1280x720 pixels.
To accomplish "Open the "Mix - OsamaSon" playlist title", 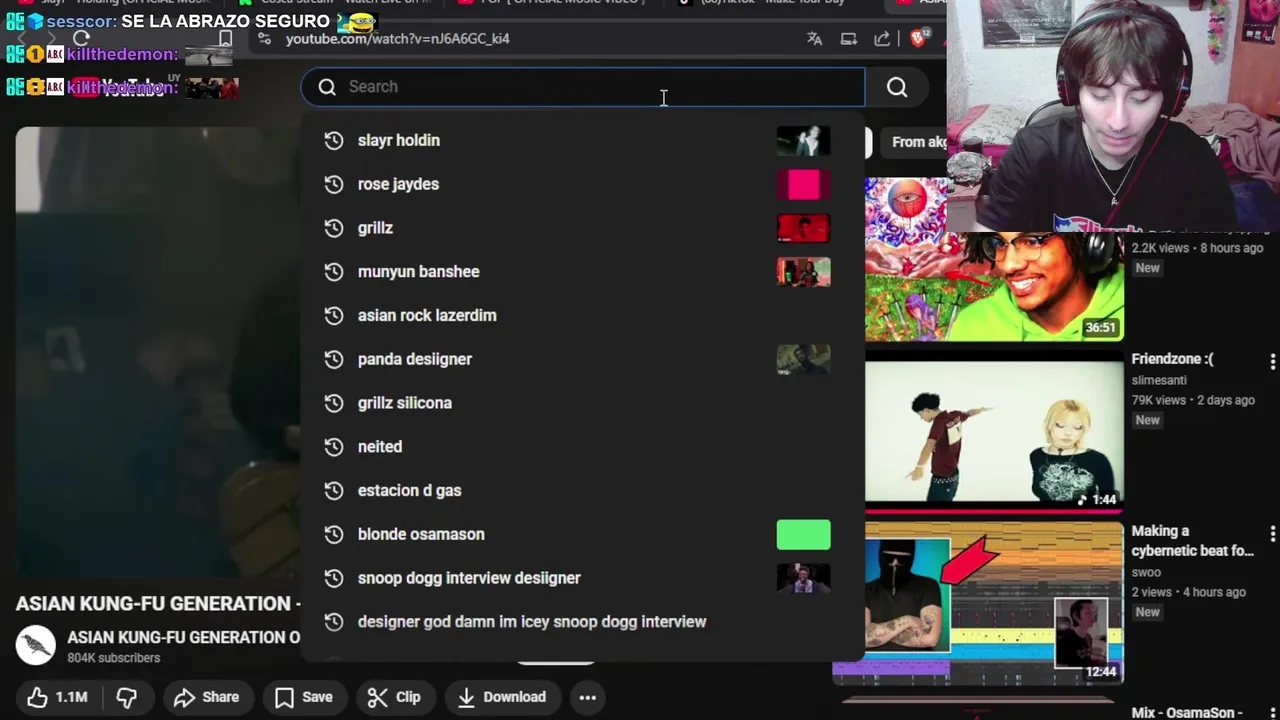I will pyautogui.click(x=1186, y=712).
